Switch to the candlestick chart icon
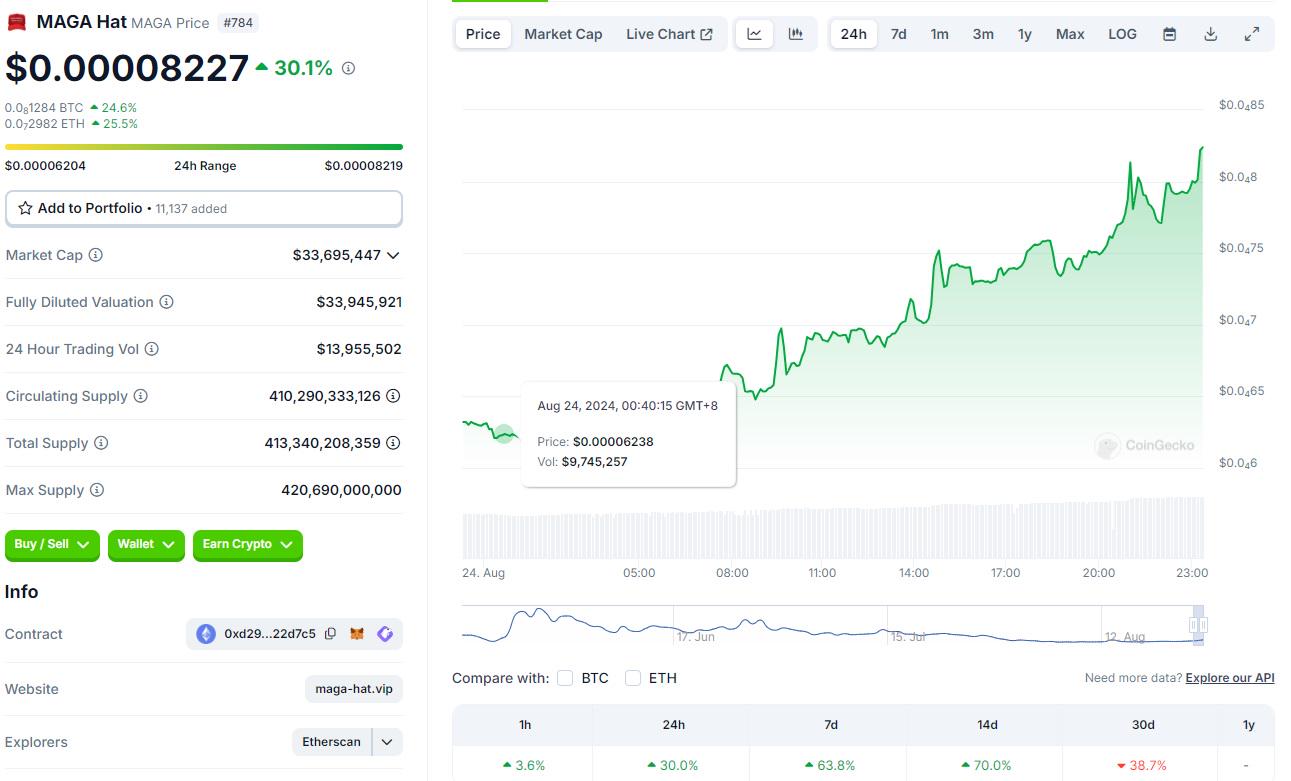Screen dimensions: 1291x781 (x=796, y=34)
